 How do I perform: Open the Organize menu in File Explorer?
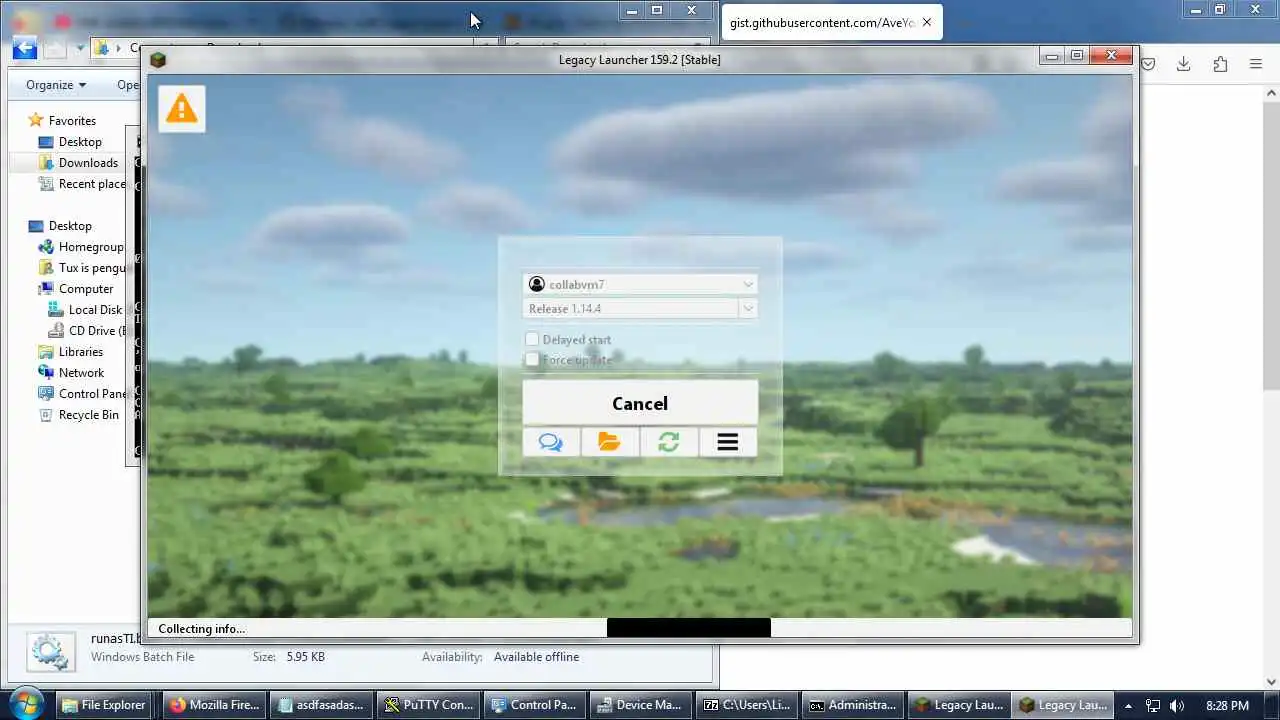click(56, 85)
